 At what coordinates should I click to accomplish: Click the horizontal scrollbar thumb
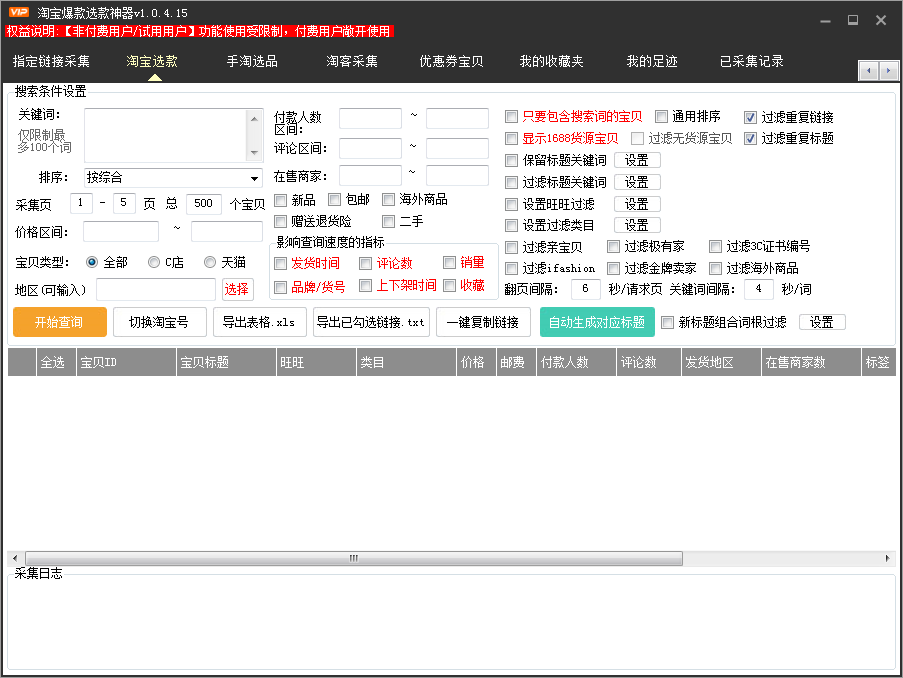(x=354, y=558)
